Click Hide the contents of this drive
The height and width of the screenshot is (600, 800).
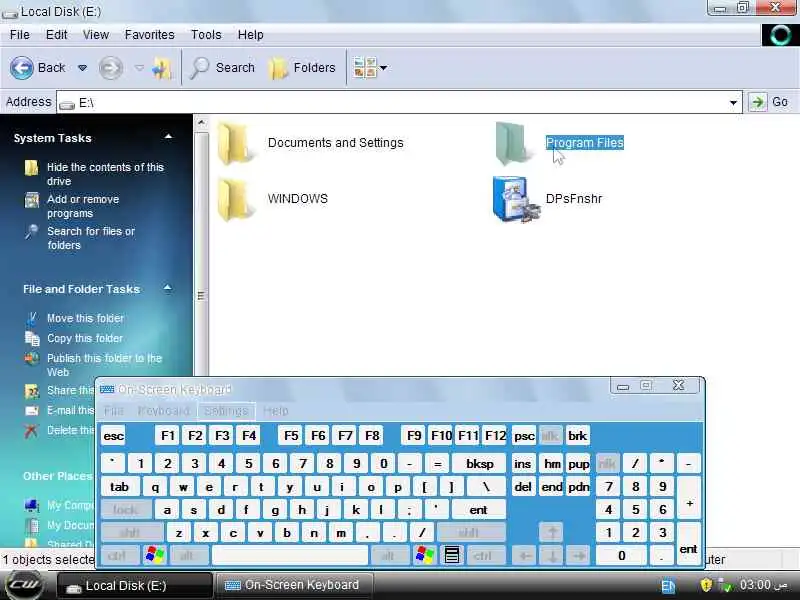click(105, 174)
